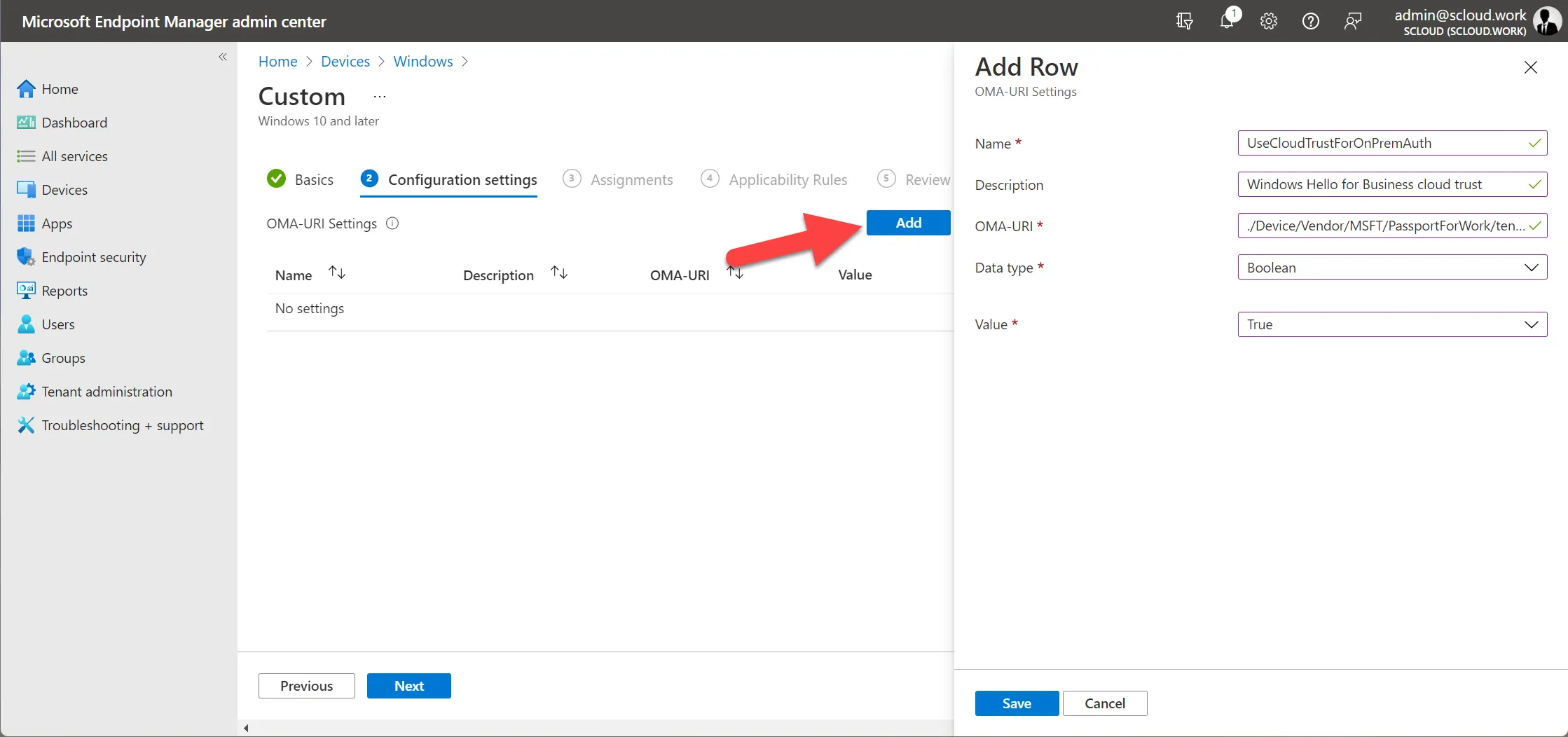Screen dimensions: 1568x737
Task: Open Home in the sidebar
Action: (x=60, y=89)
